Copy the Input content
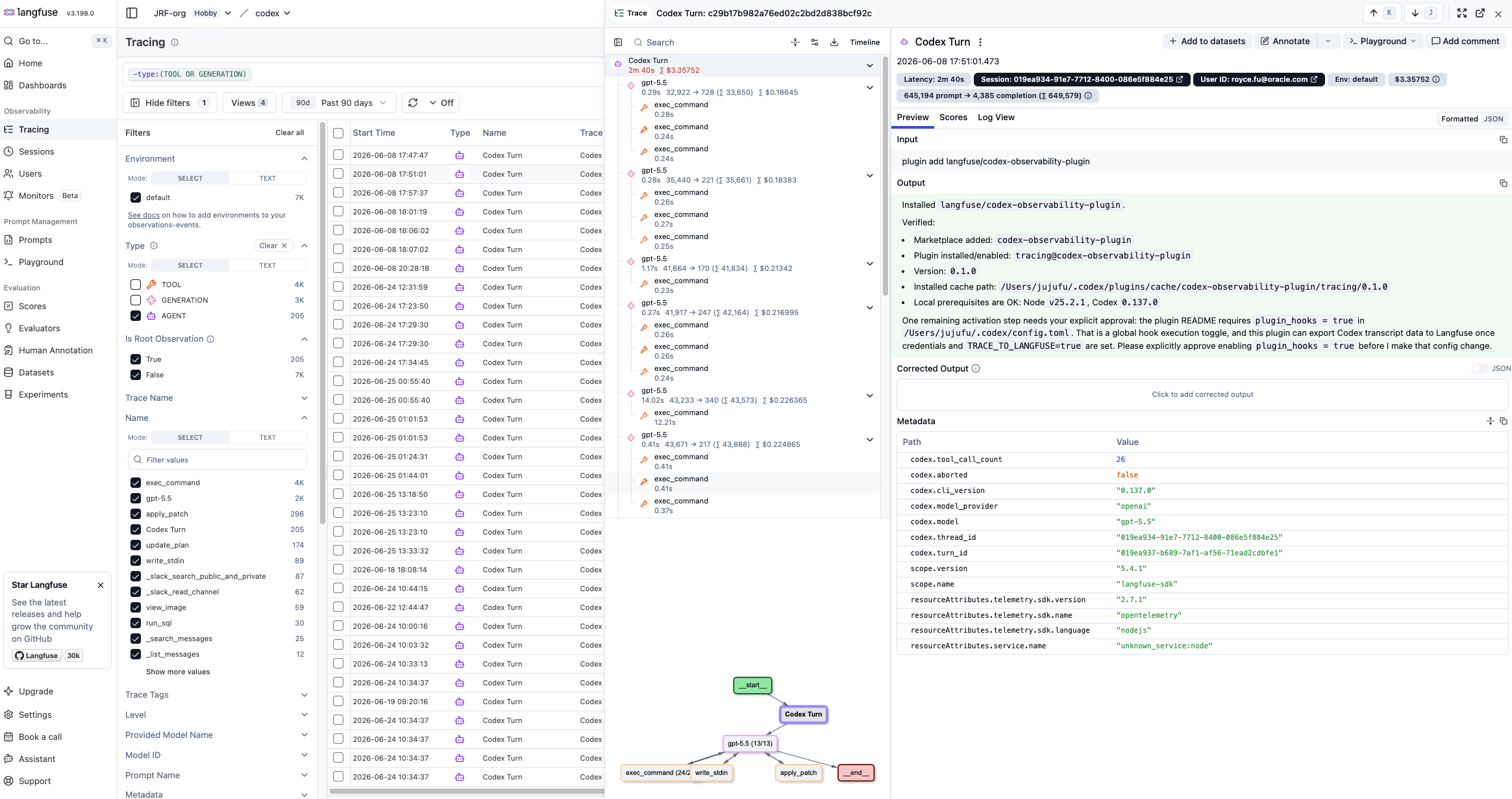This screenshot has height=799, width=1512. 1503,140
